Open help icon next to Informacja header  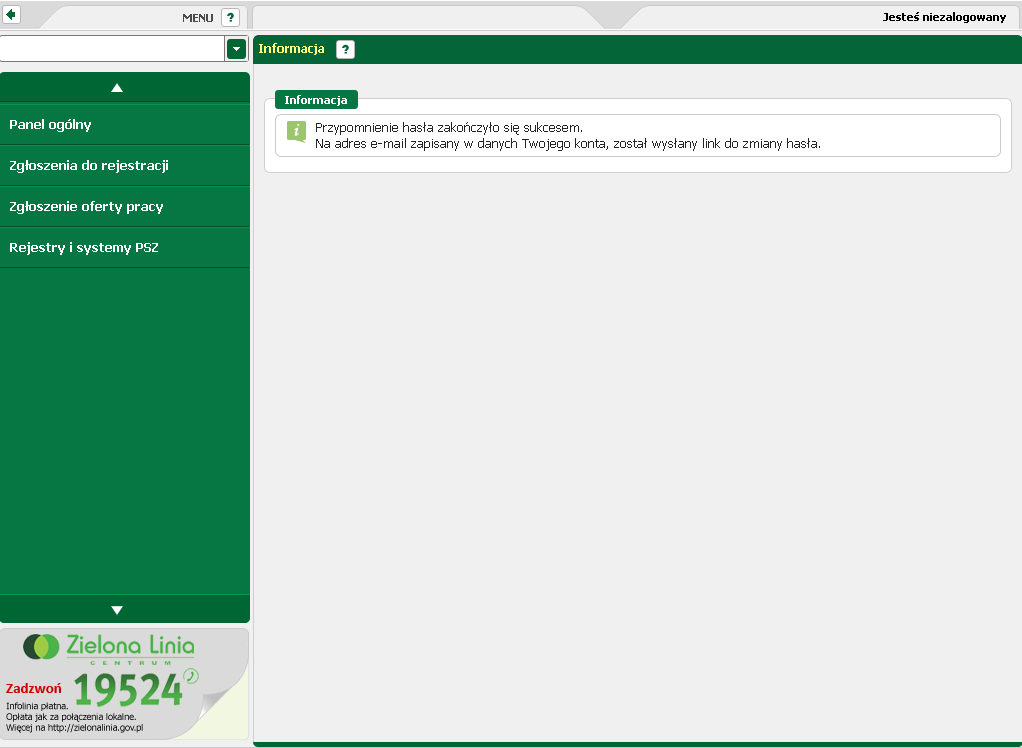(x=345, y=49)
